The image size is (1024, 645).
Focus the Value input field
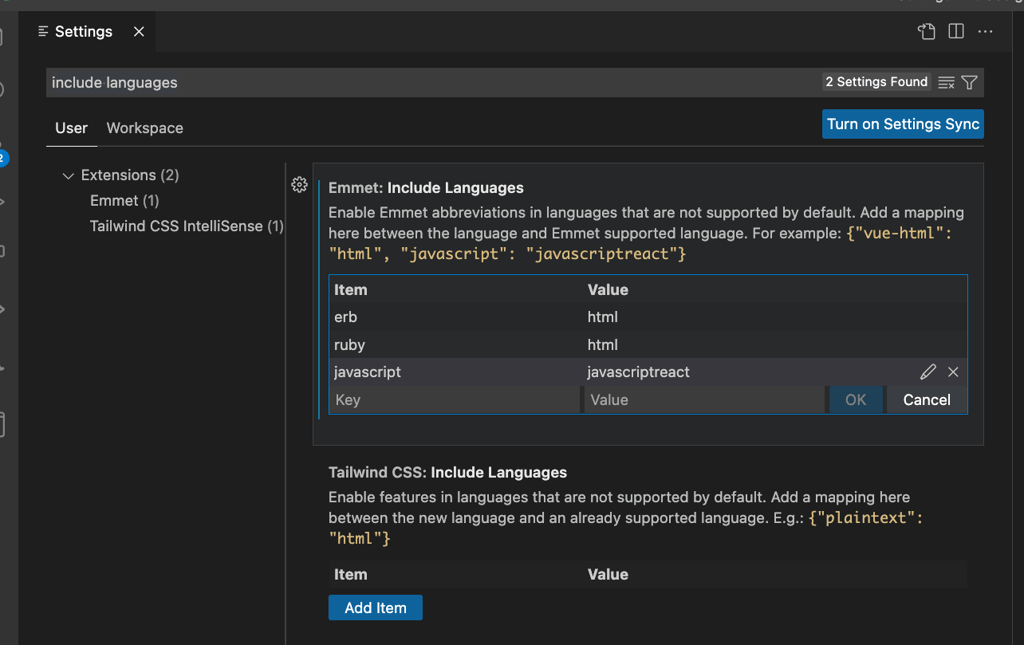click(704, 400)
